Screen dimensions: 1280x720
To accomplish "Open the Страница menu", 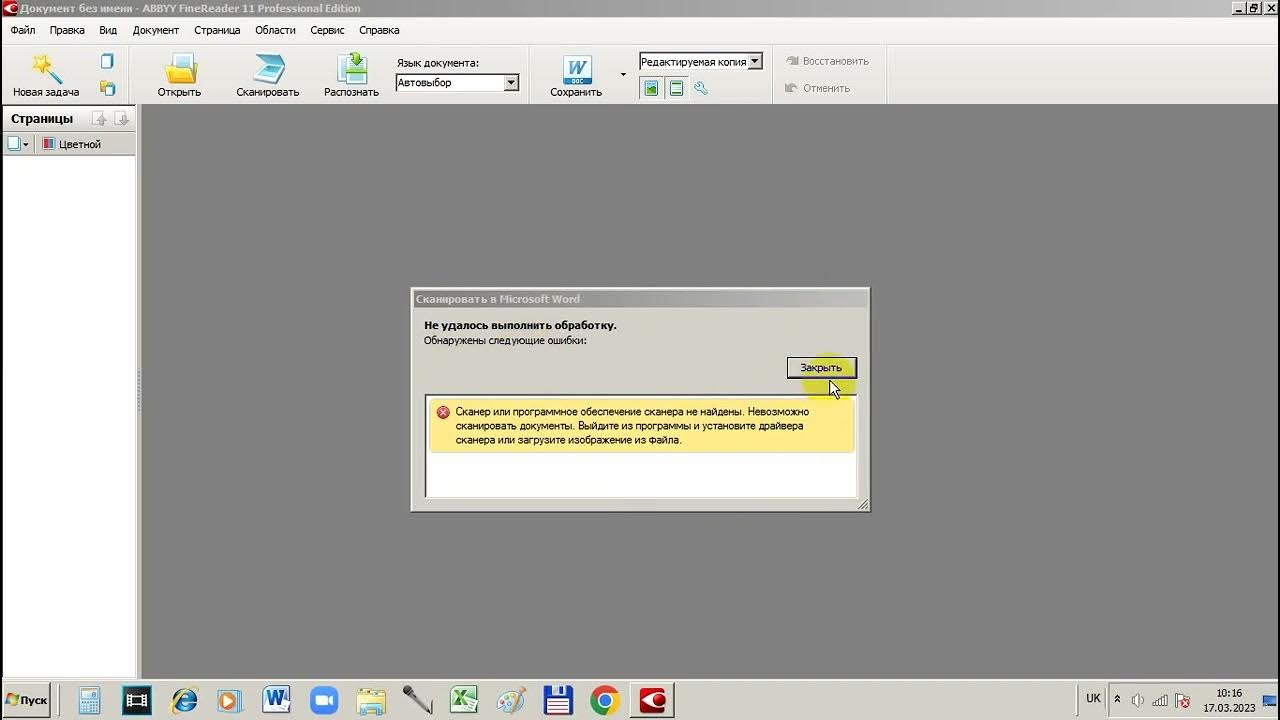I will [217, 30].
